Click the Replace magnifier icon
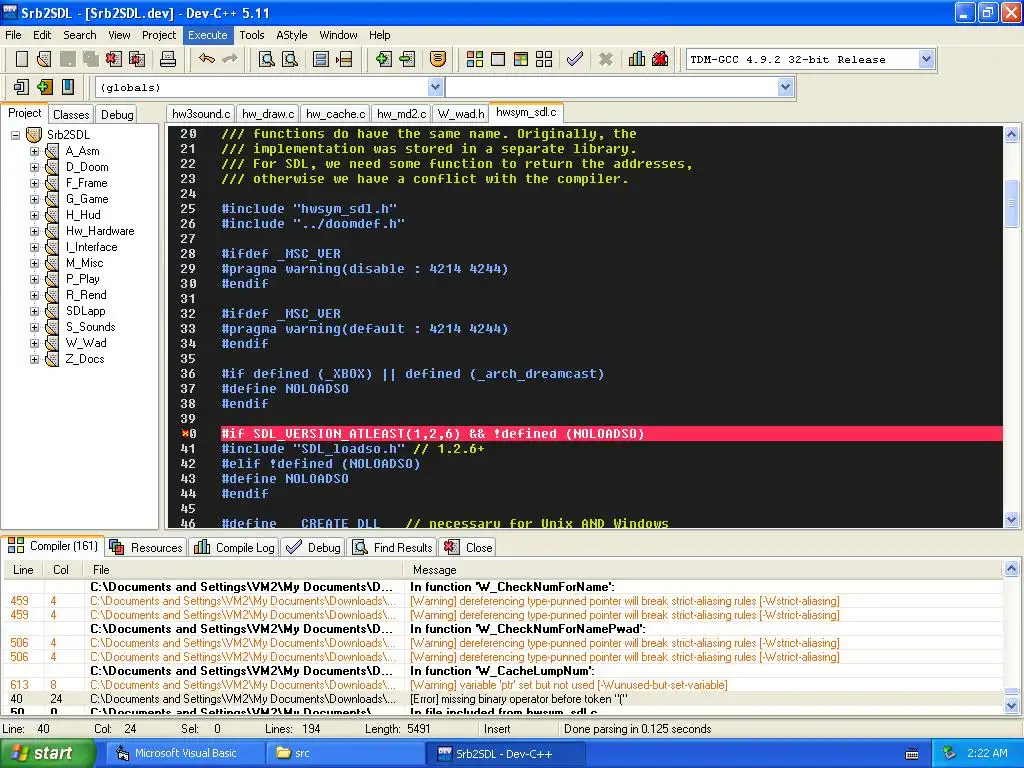Viewport: 1024px width, 768px height. tap(289, 59)
